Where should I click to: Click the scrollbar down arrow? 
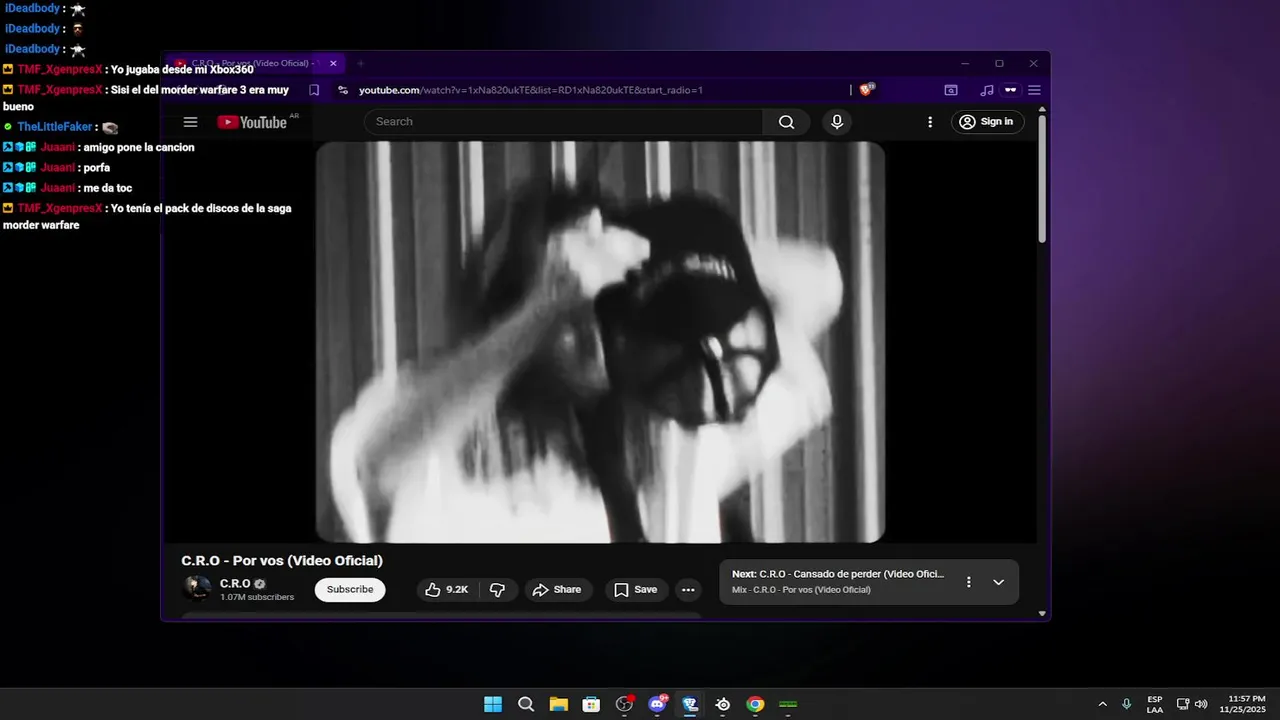coord(1042,613)
